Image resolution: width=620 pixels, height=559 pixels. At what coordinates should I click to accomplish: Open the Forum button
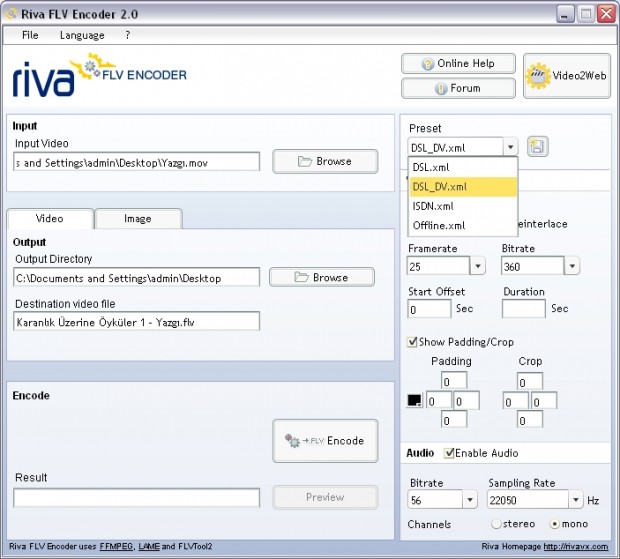[x=458, y=88]
